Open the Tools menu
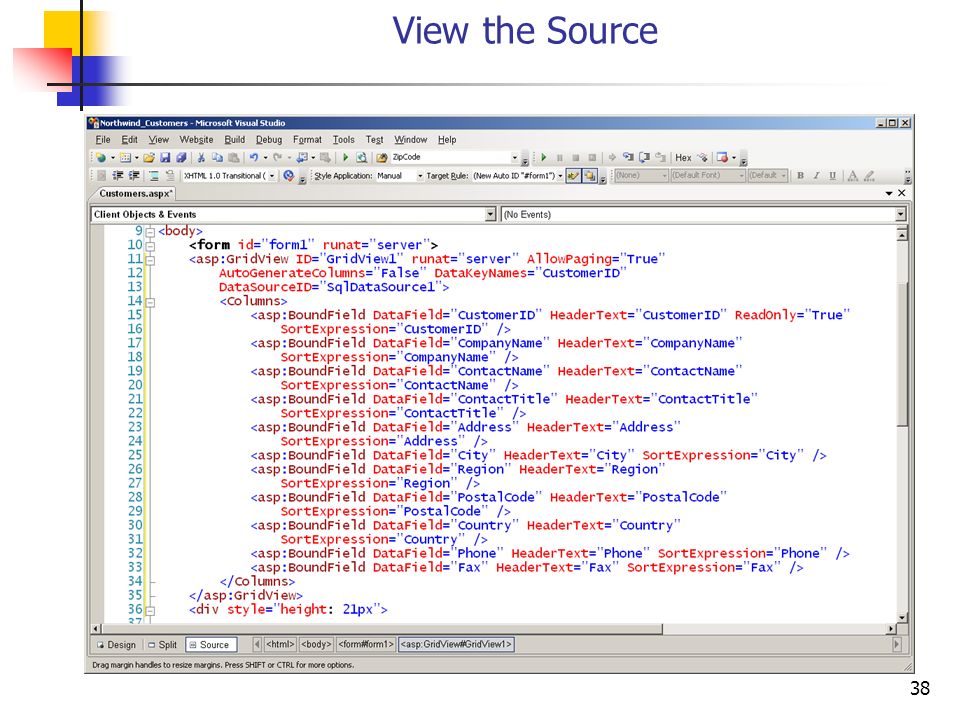Viewport: 960px width, 720px height. [x=343, y=140]
